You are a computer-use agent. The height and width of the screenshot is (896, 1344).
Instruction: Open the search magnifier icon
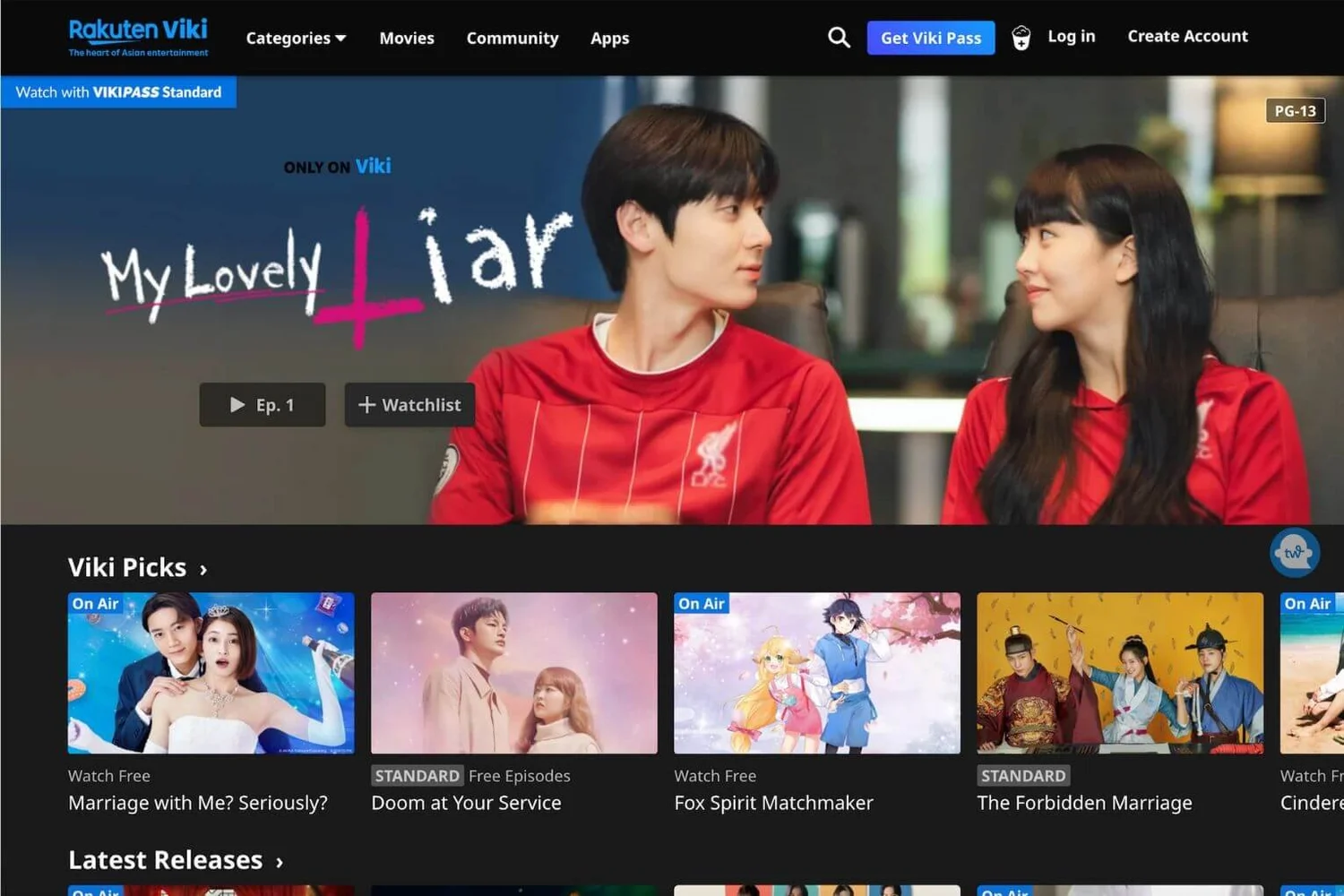[x=839, y=38]
